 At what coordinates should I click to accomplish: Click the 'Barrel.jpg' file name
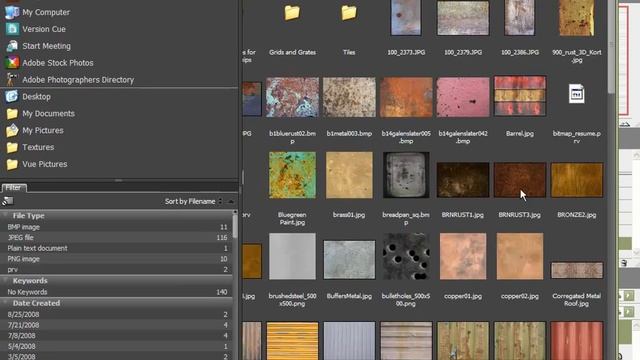(x=520, y=133)
